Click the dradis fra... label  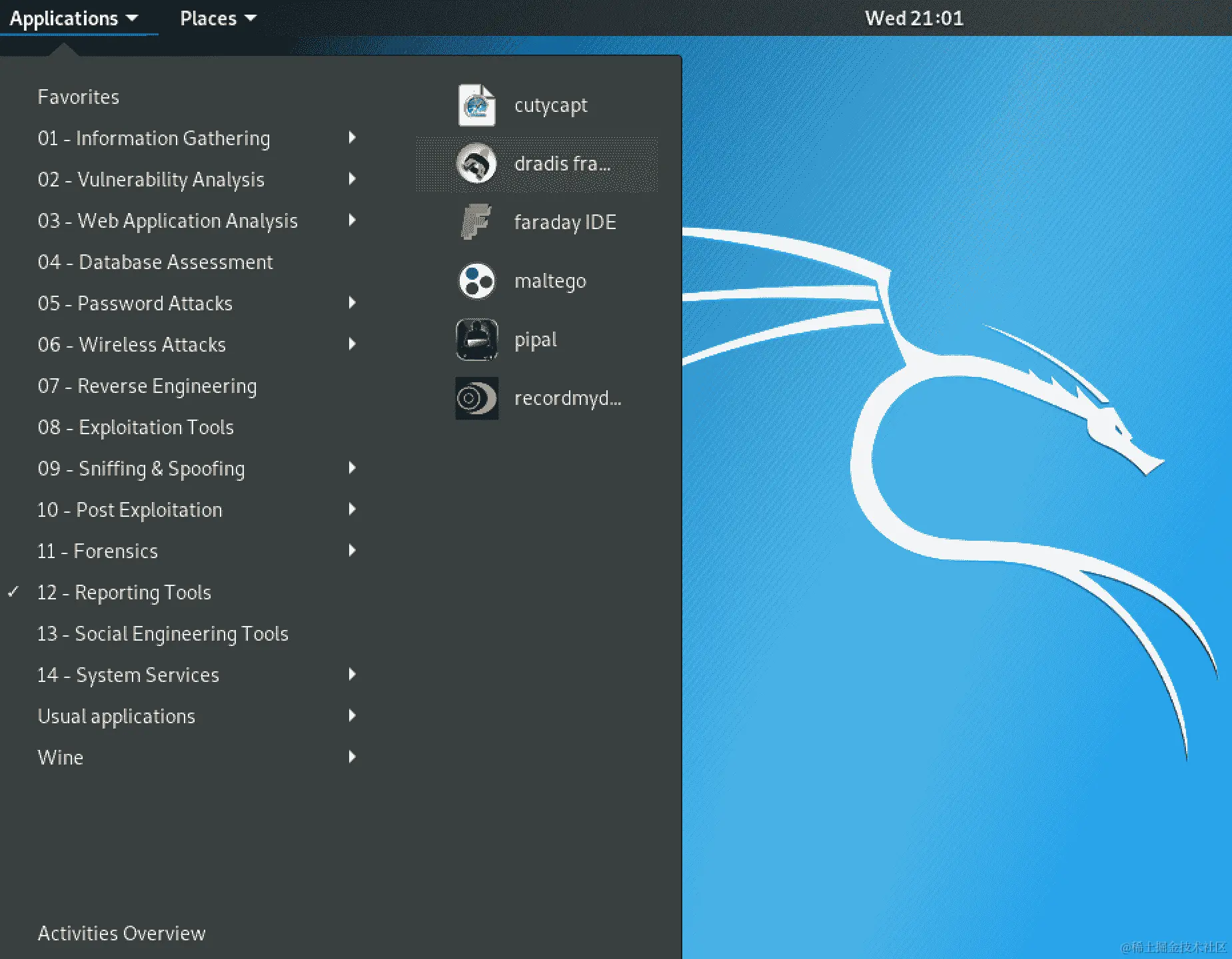pos(562,164)
